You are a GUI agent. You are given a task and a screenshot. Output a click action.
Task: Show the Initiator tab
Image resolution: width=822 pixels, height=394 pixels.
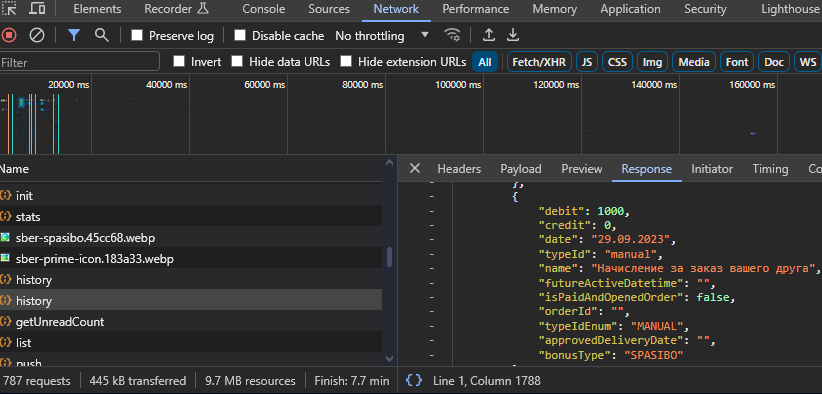coord(712,169)
